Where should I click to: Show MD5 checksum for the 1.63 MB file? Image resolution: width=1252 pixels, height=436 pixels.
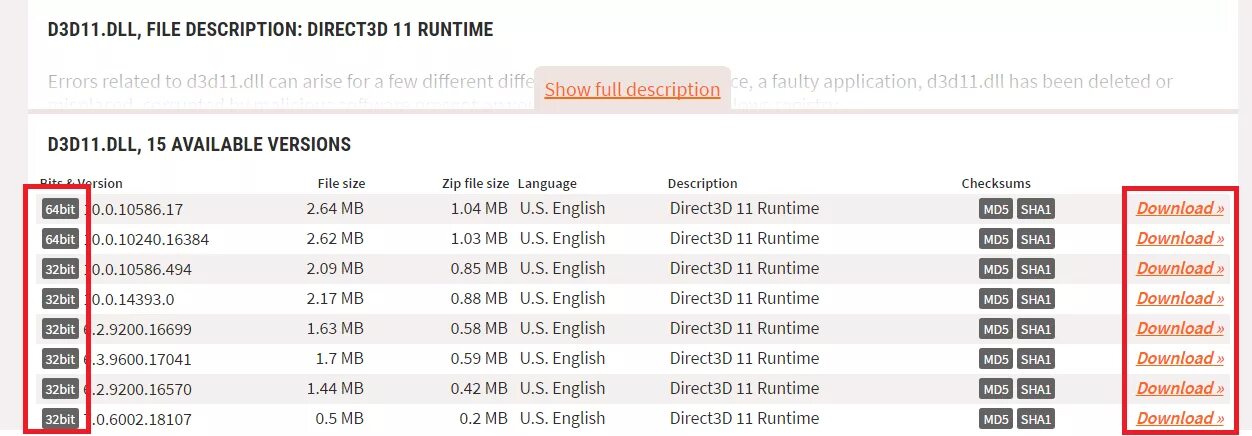pos(996,330)
